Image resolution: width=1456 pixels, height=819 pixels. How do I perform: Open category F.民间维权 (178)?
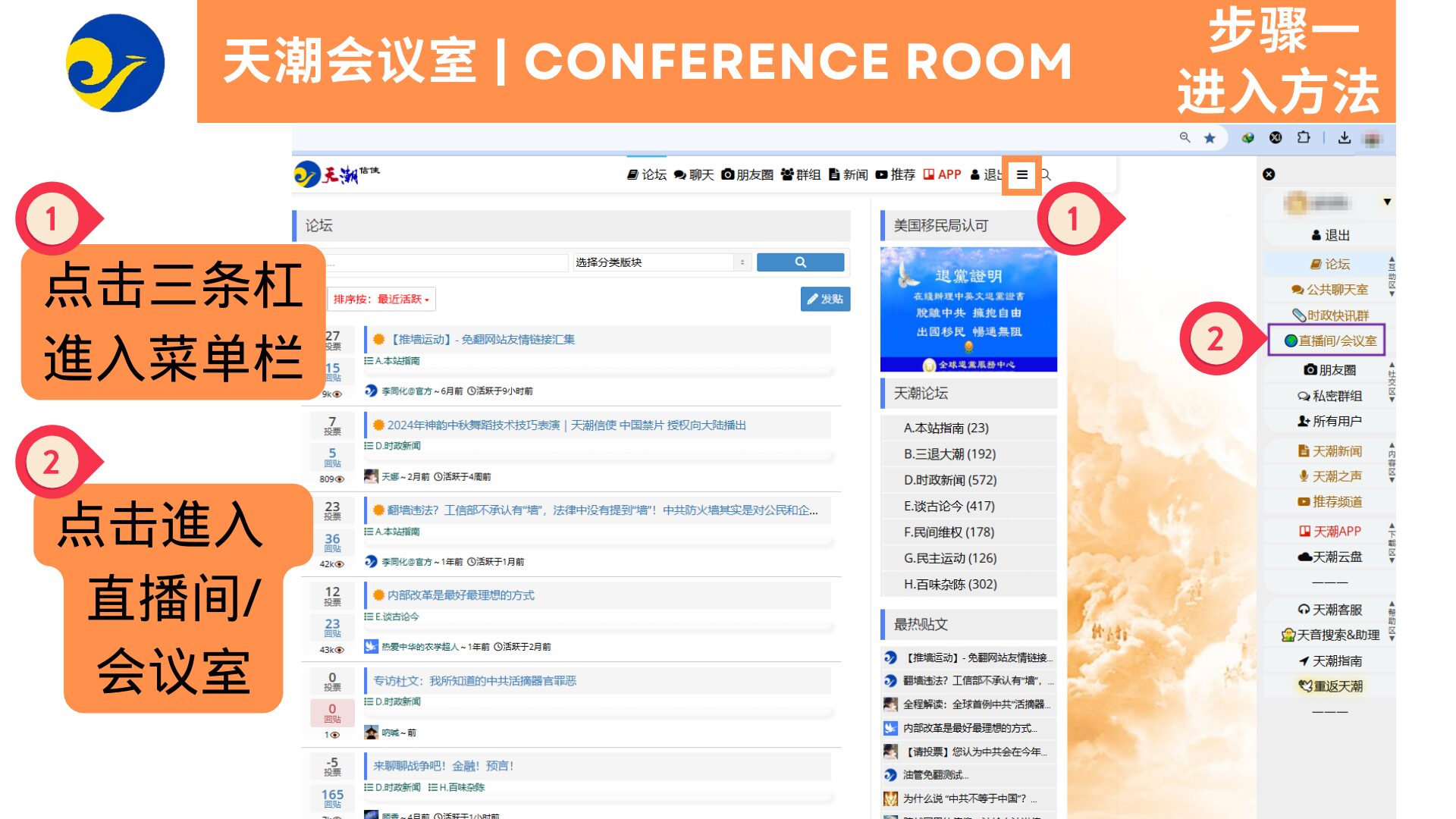coord(949,532)
